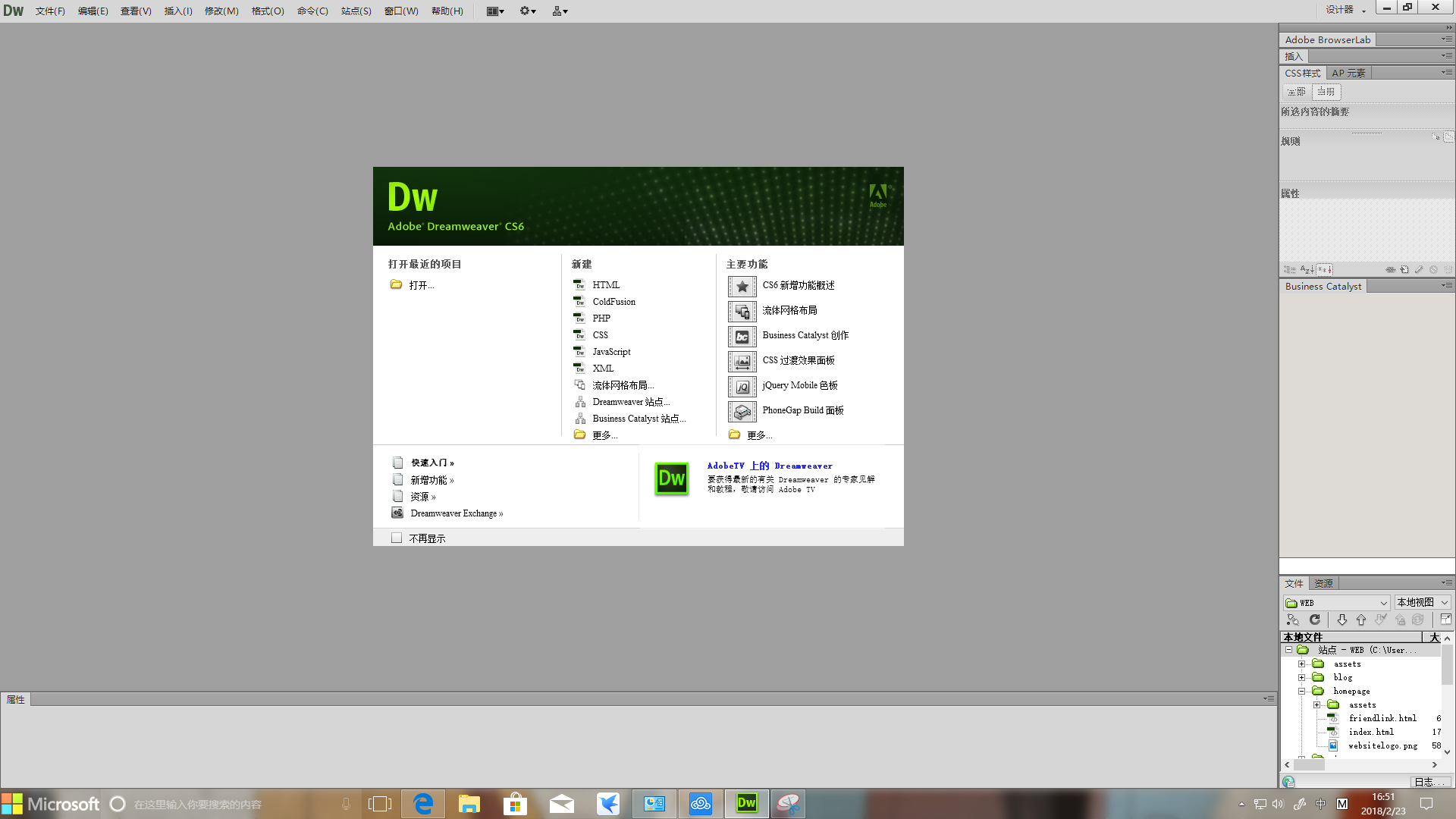
Task: Click the layout switcher icon in menu bar
Action: click(495, 11)
